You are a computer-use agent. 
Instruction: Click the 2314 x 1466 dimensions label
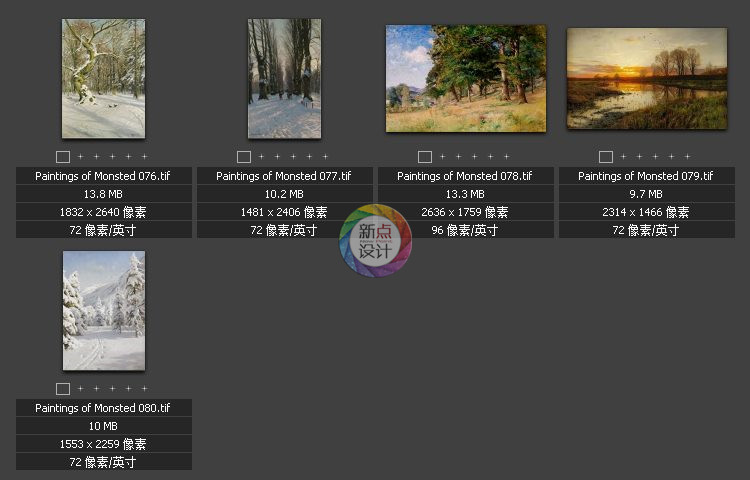646,212
